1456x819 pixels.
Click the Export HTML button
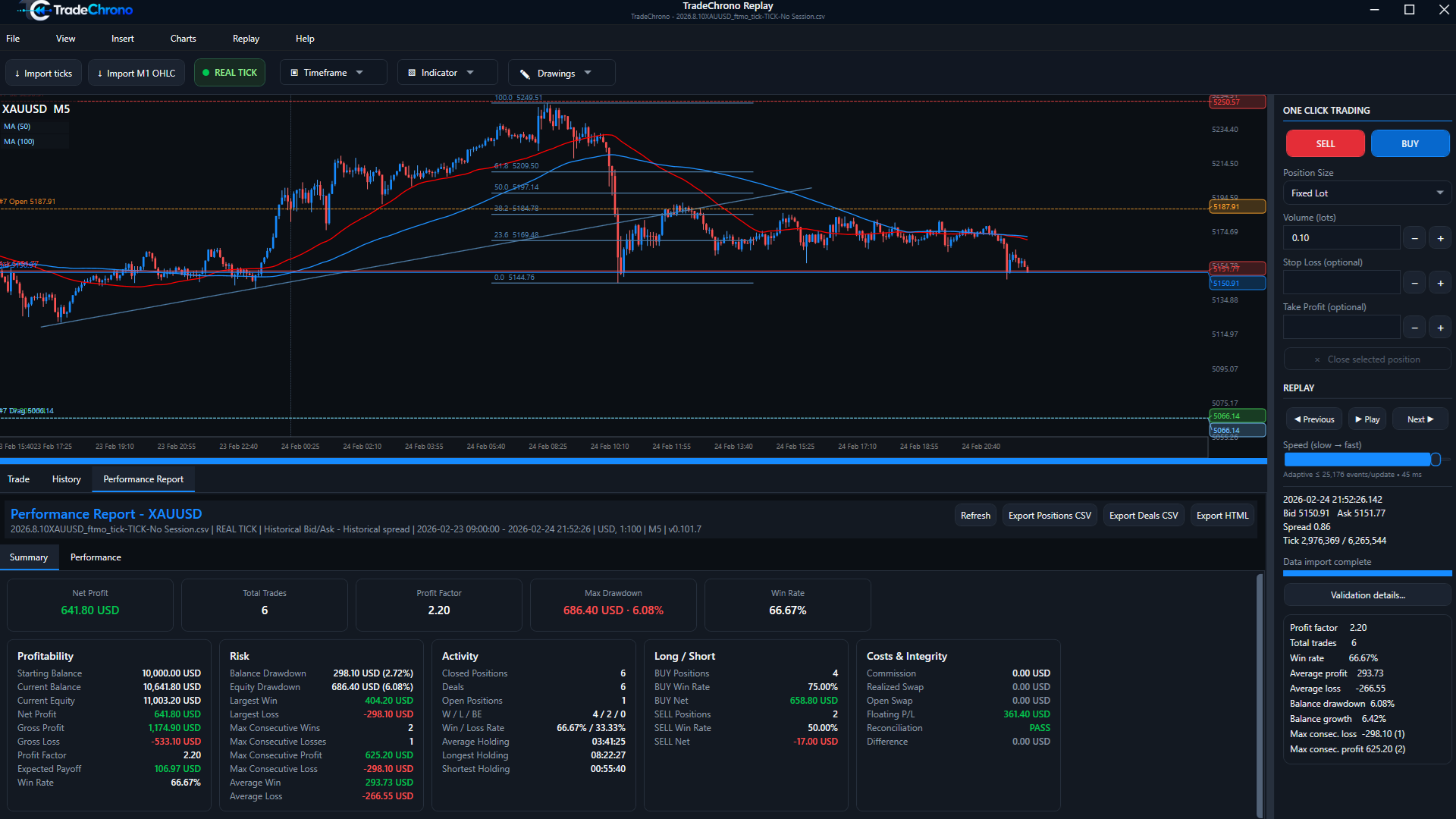click(1222, 516)
